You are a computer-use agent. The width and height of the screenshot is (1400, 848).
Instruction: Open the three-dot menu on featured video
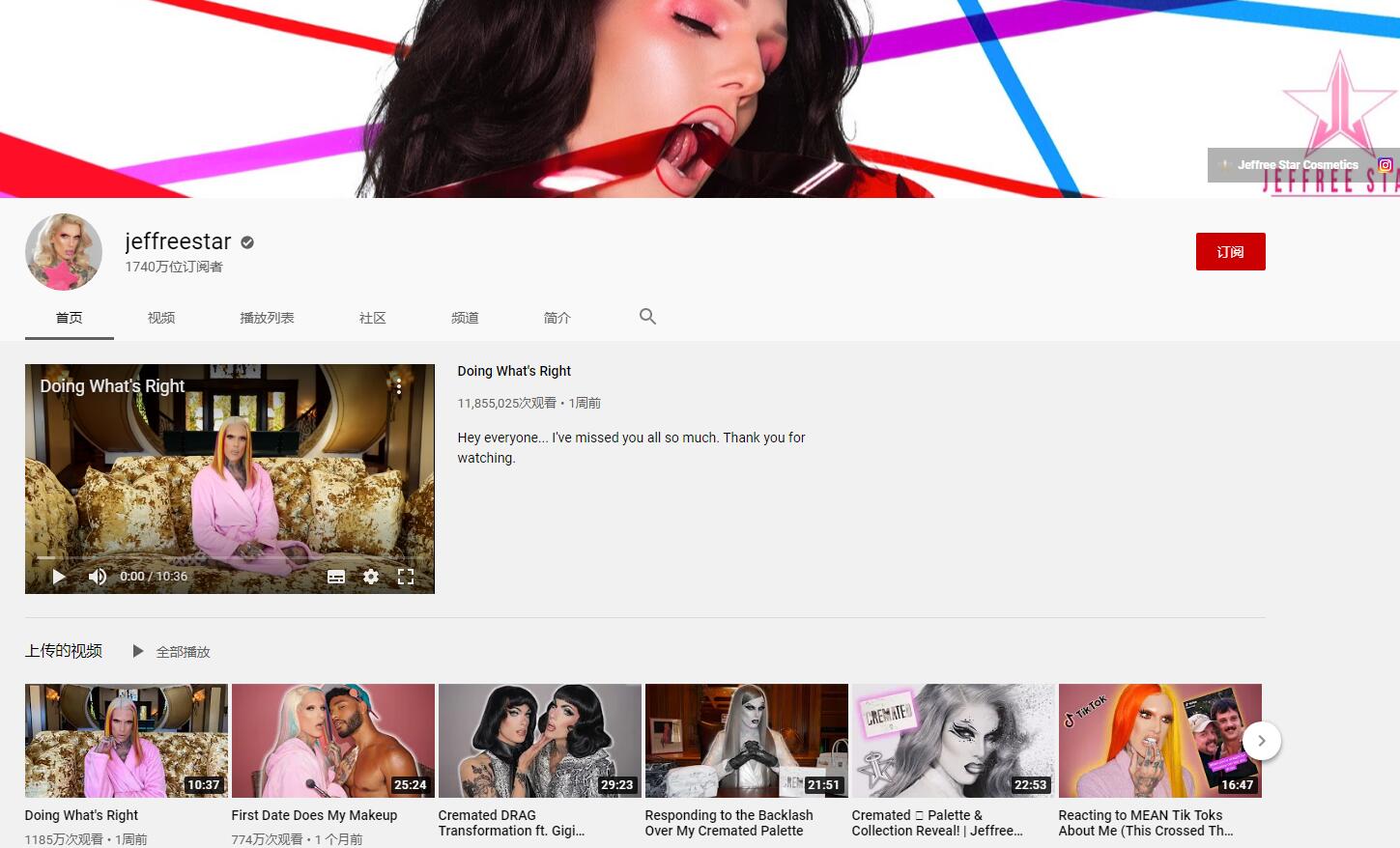tap(399, 386)
